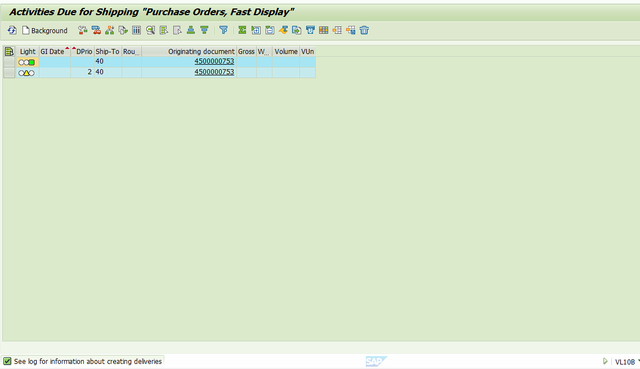Click the Delete trash can icon

click(364, 30)
